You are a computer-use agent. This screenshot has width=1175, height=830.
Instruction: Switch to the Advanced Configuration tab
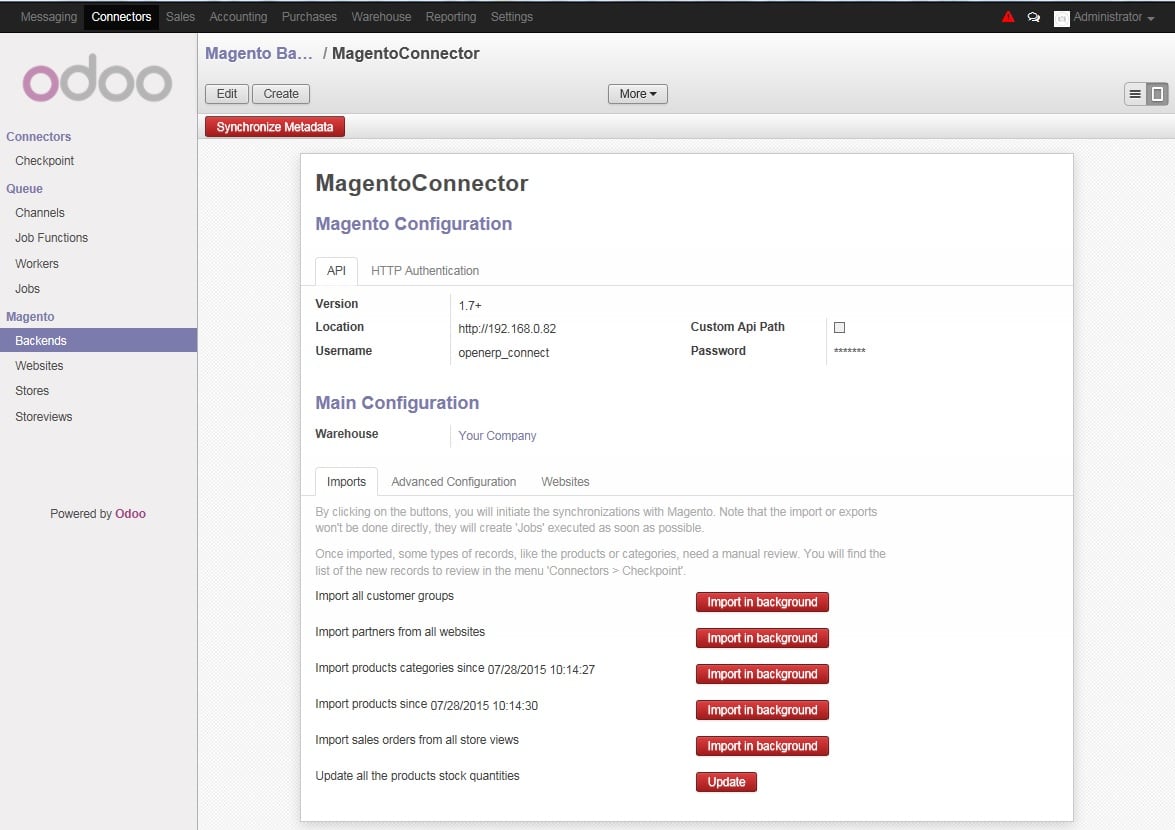pyautogui.click(x=453, y=482)
